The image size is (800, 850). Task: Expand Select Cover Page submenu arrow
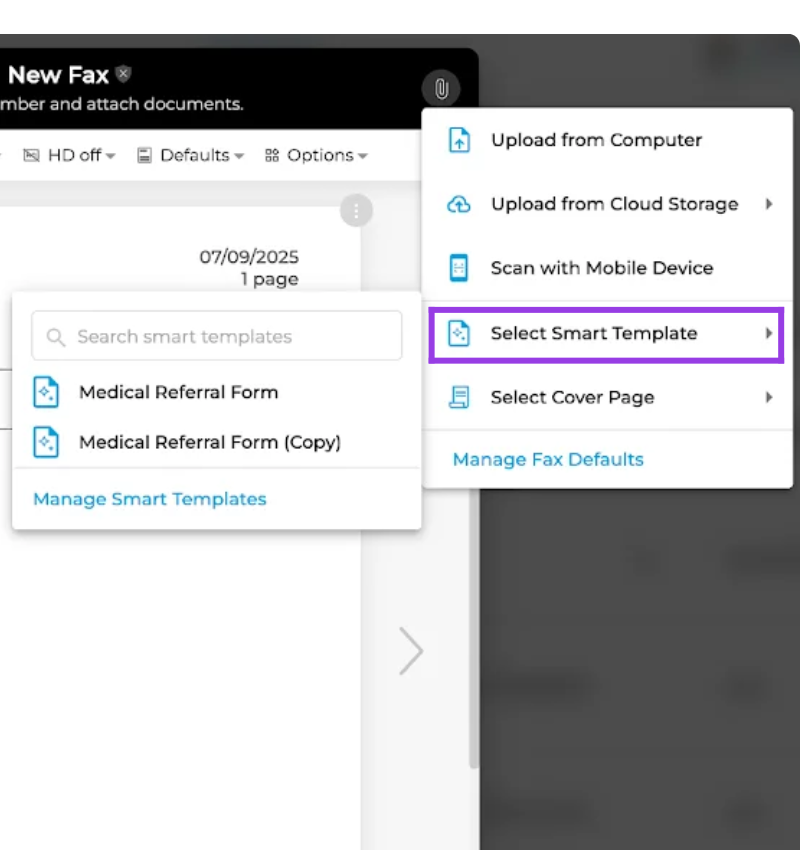click(x=769, y=397)
